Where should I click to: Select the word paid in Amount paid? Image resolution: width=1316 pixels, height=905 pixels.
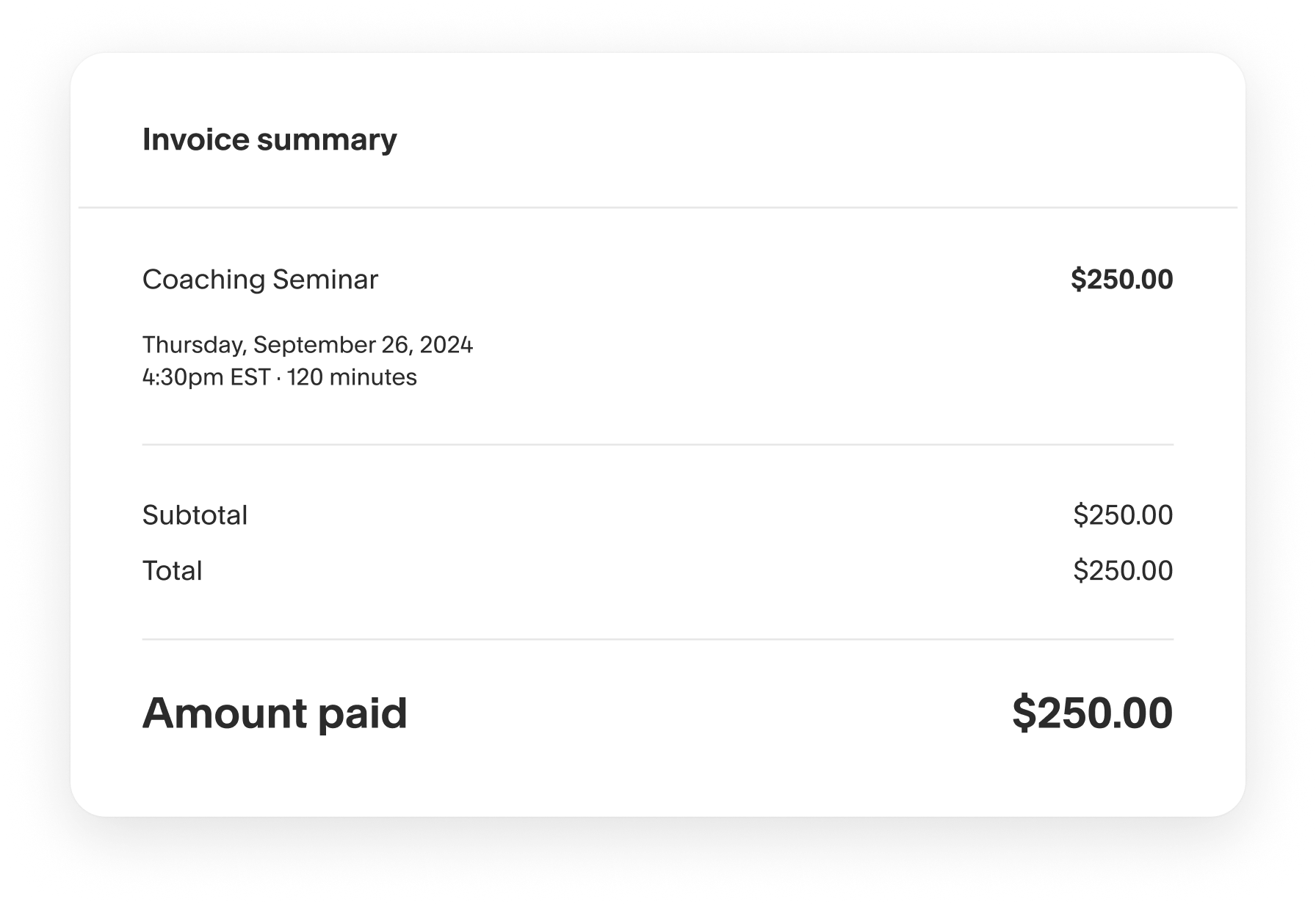click(x=363, y=714)
